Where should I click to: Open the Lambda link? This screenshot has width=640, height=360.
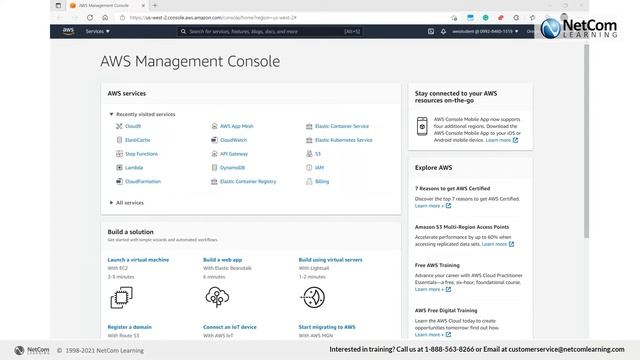[x=134, y=167]
